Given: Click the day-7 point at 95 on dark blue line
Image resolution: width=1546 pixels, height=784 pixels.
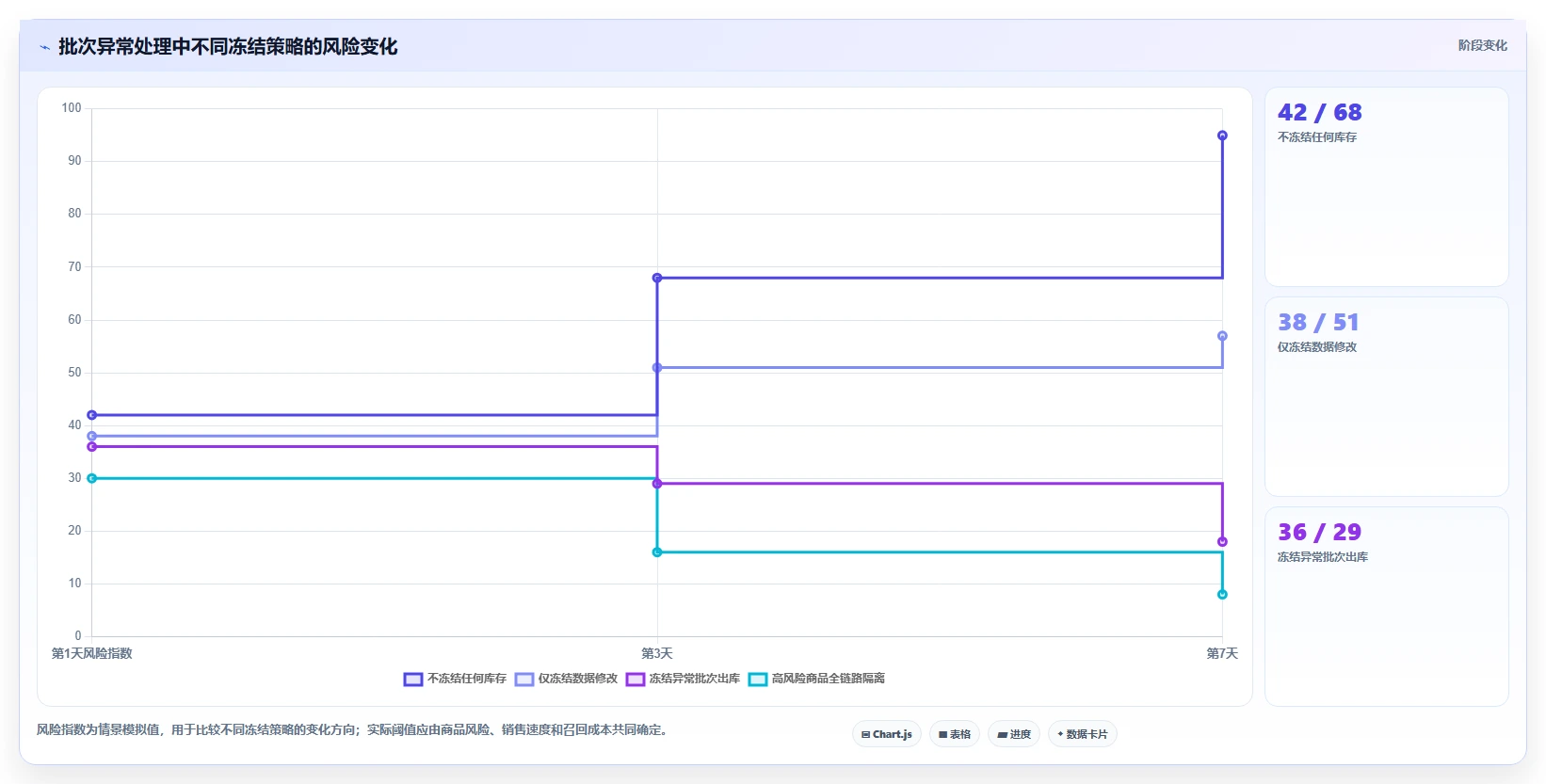Looking at the screenshot, I should [1222, 136].
